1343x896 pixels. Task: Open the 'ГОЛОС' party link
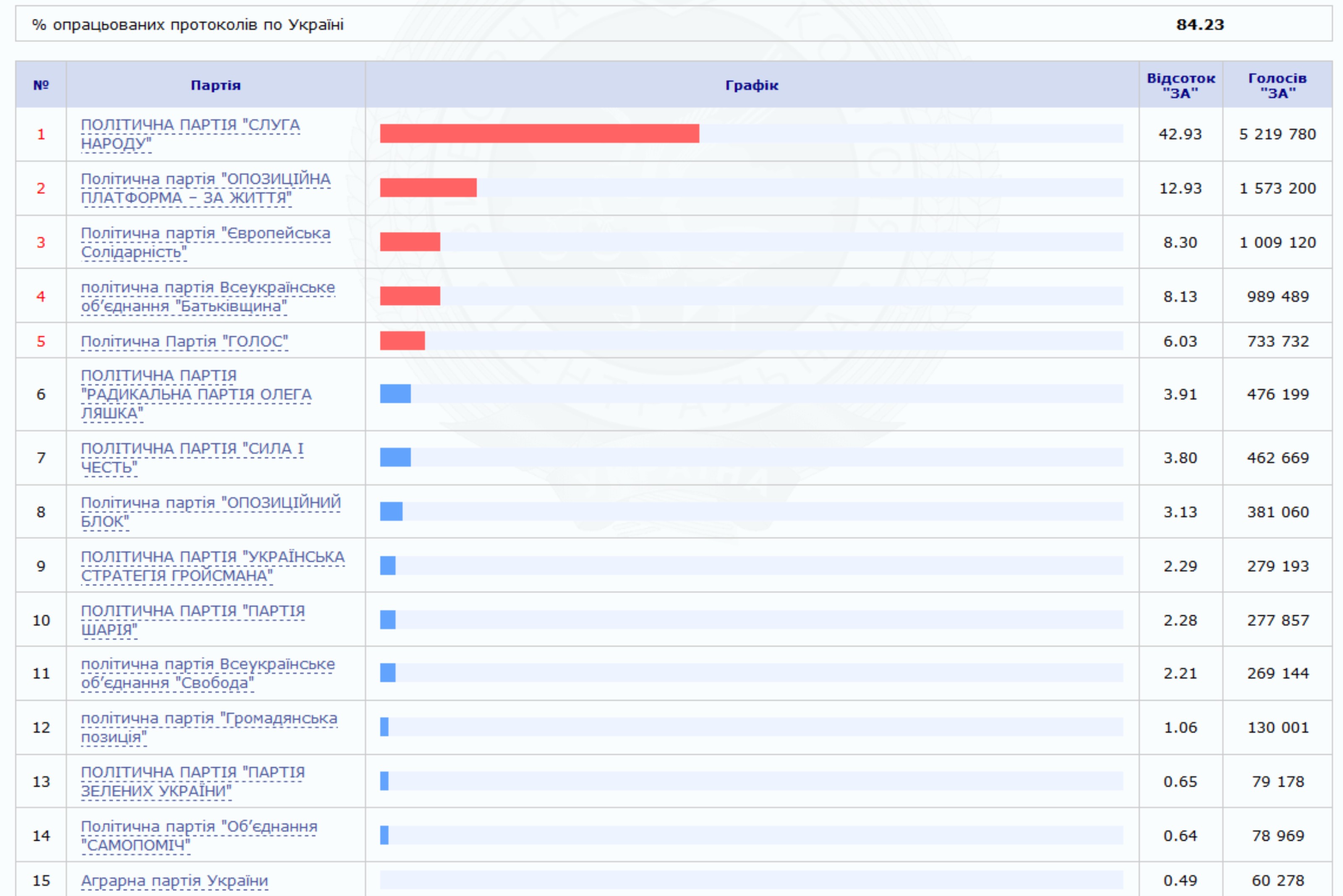pyautogui.click(x=184, y=342)
